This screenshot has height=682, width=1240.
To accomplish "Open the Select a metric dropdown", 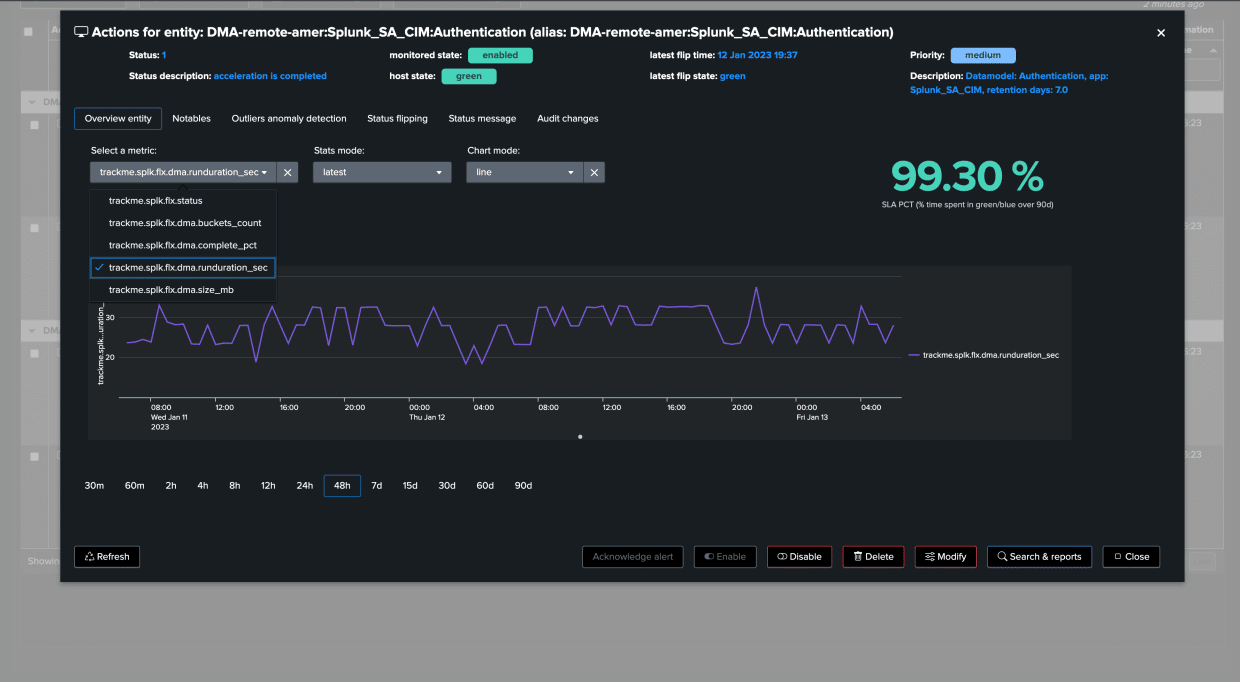I will click(x=182, y=172).
